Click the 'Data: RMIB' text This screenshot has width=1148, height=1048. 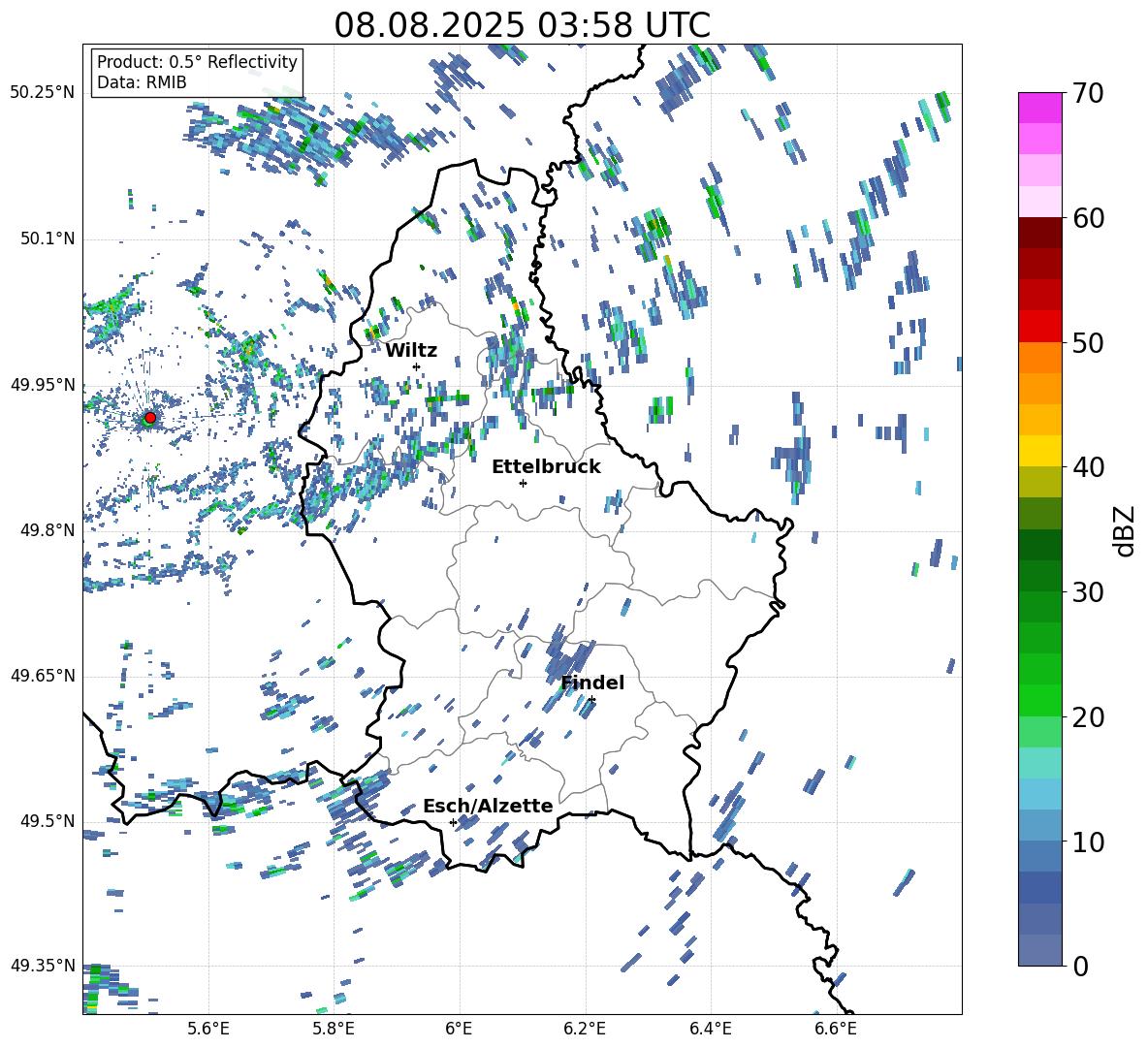point(142,82)
